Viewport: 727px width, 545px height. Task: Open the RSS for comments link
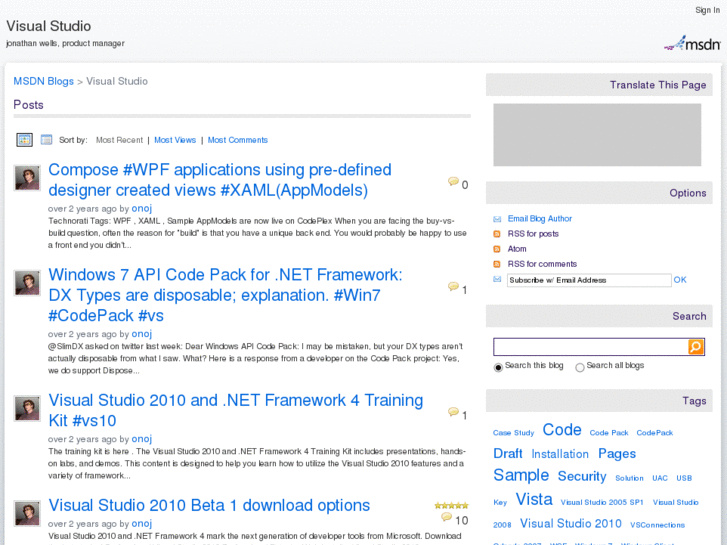(542, 264)
